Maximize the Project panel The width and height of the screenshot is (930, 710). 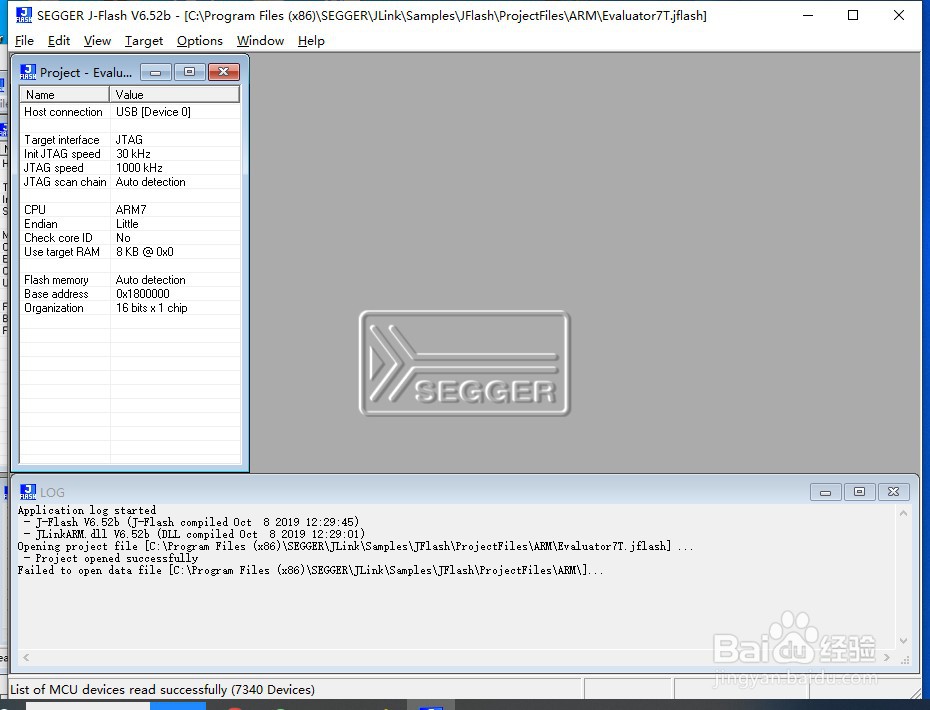coord(189,72)
